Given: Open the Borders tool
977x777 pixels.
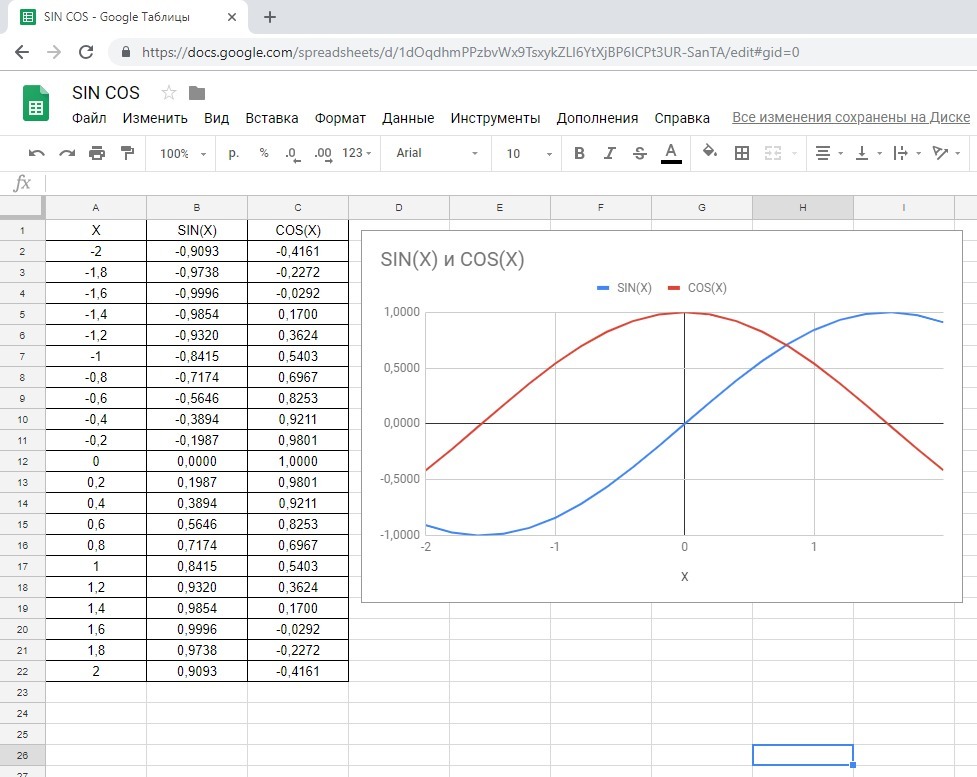Looking at the screenshot, I should [741, 153].
